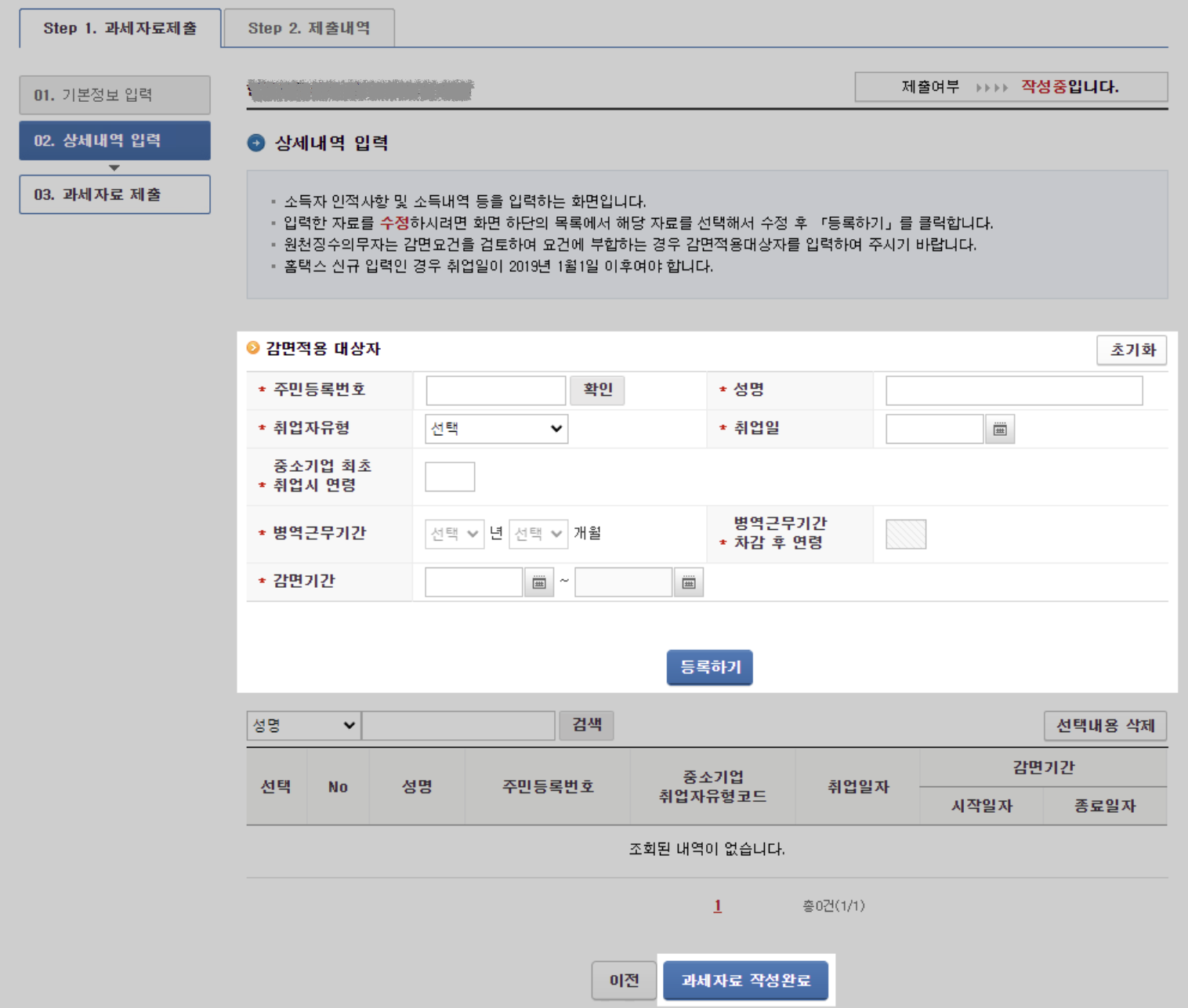Click the disabled 병역근무기간 차감 후 연령 box

click(x=906, y=534)
